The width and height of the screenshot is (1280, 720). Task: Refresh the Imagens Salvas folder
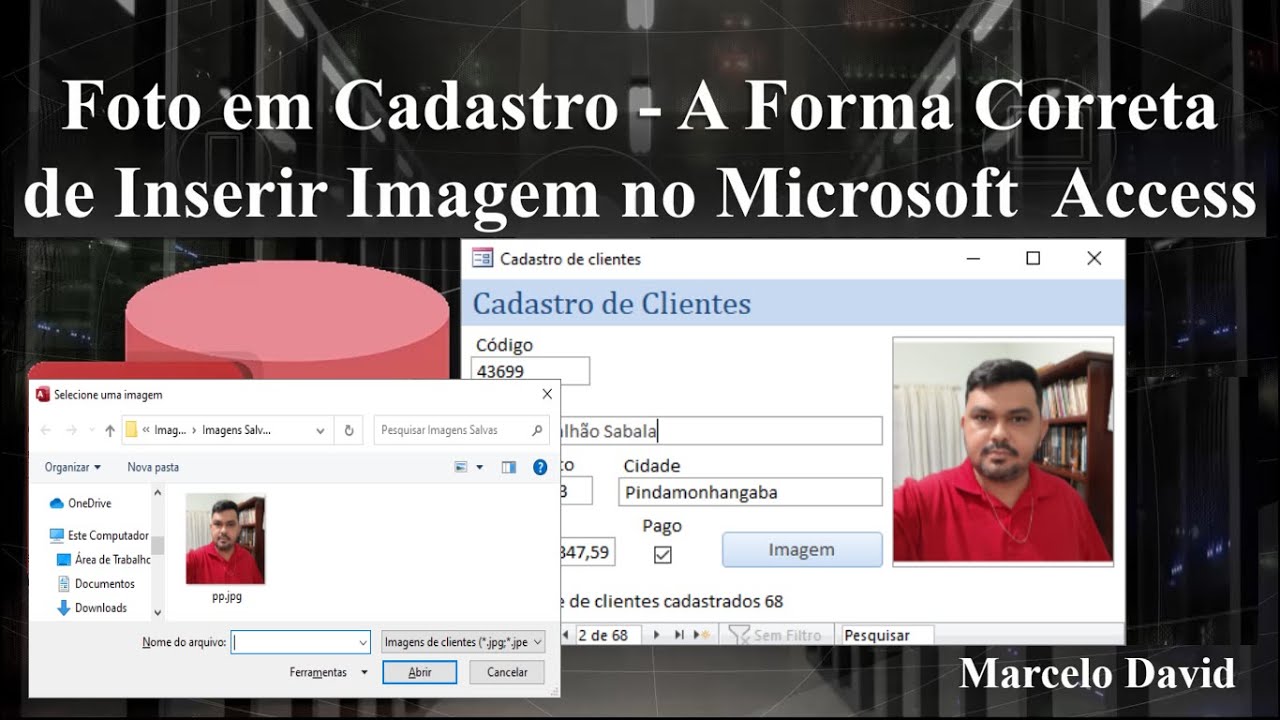[349, 431]
